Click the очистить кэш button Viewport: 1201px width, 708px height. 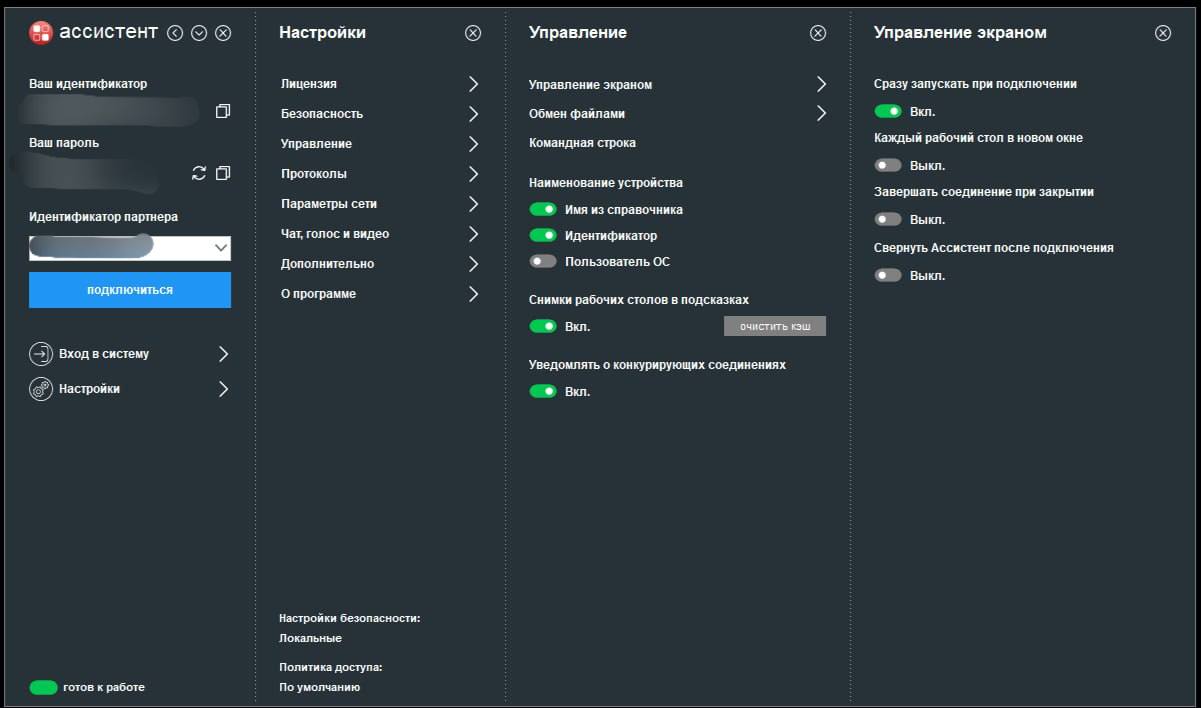point(775,327)
